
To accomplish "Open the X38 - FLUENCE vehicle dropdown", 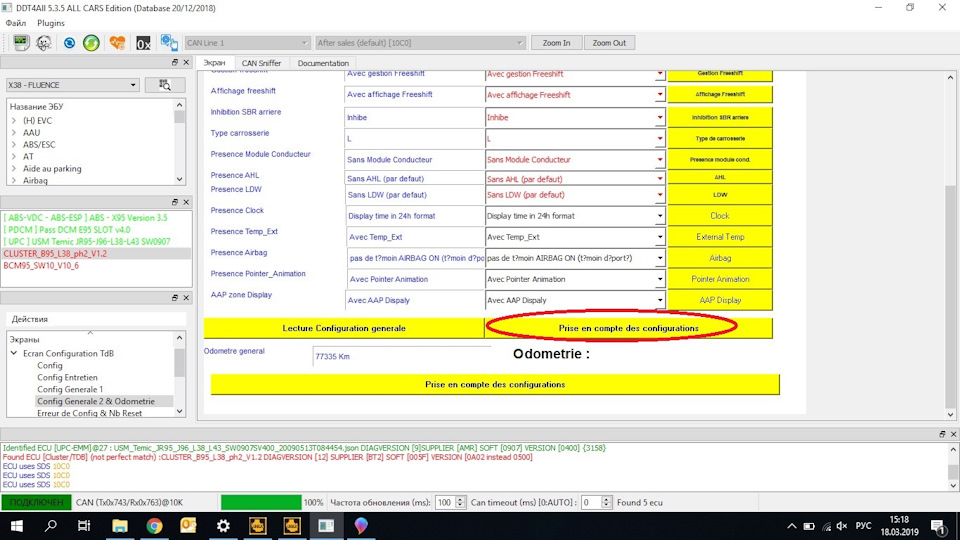I will [131, 85].
